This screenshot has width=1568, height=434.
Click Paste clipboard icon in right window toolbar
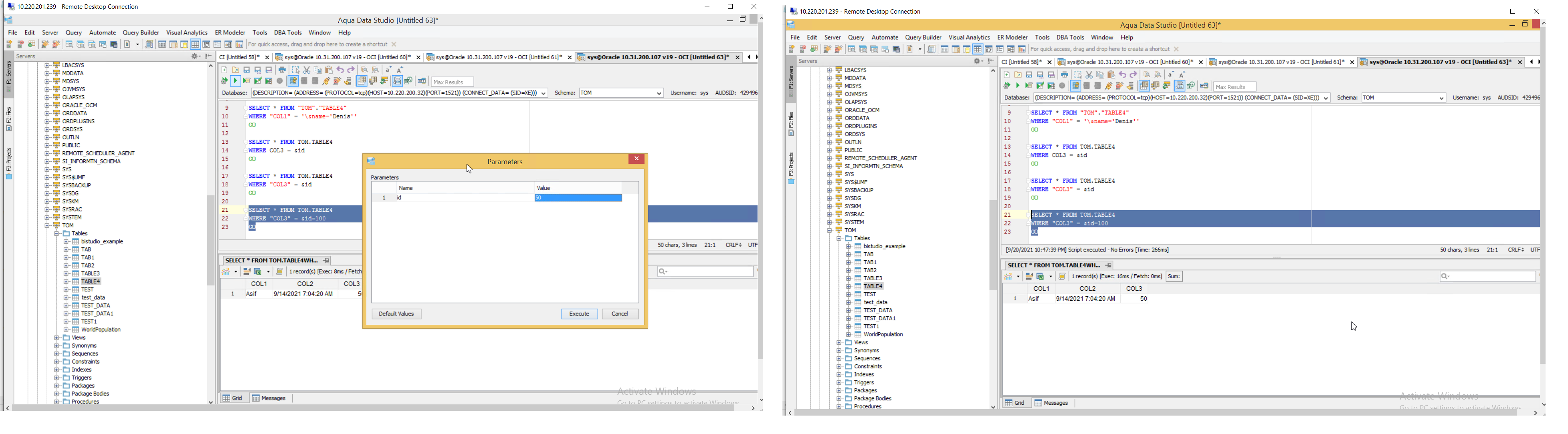pyautogui.click(x=1111, y=75)
